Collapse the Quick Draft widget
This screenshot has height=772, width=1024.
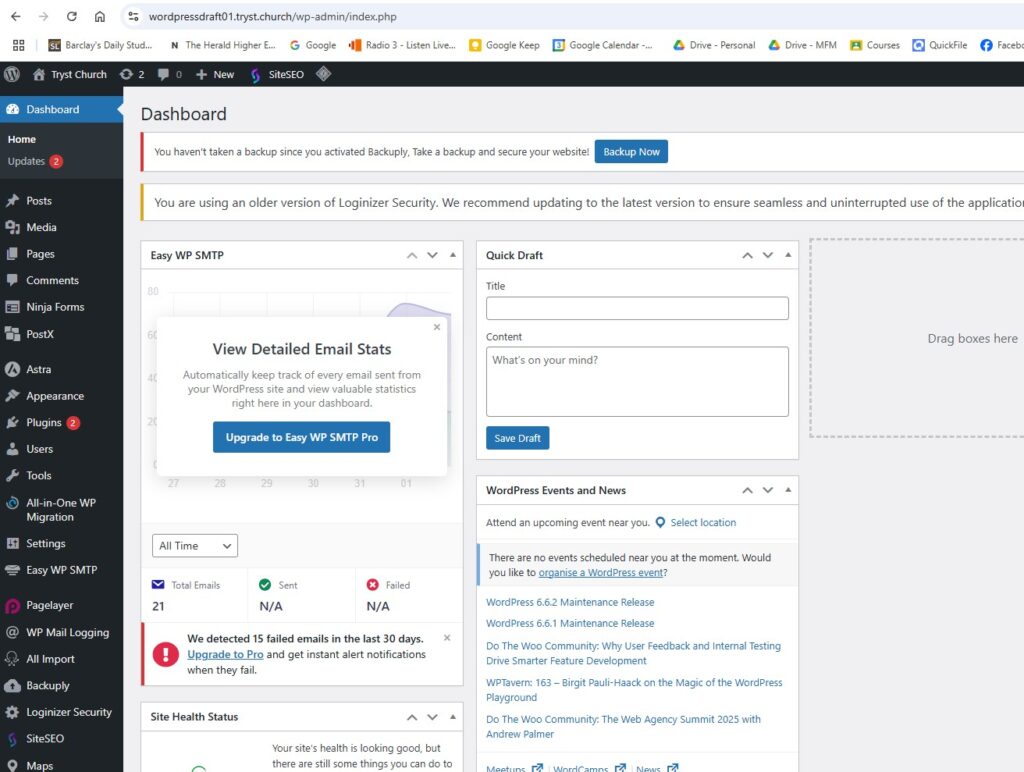click(x=788, y=255)
